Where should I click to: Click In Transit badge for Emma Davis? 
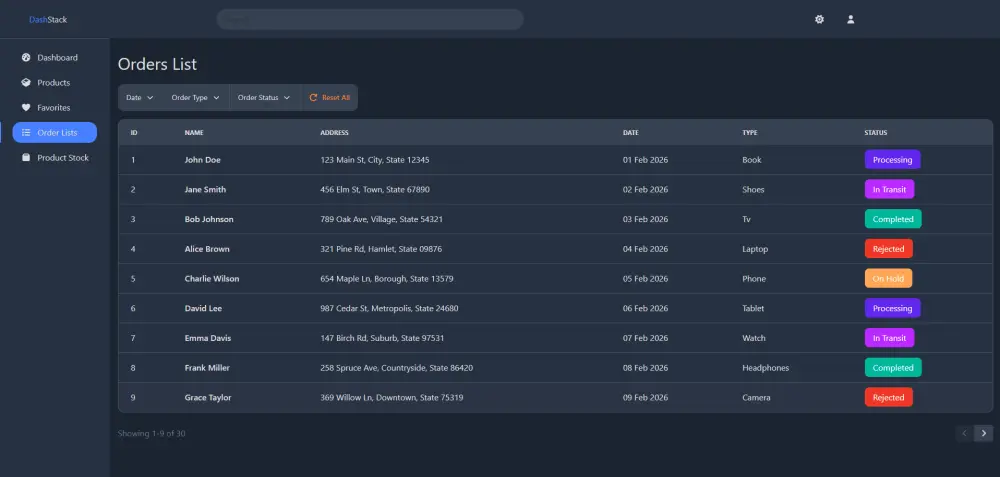pos(889,338)
